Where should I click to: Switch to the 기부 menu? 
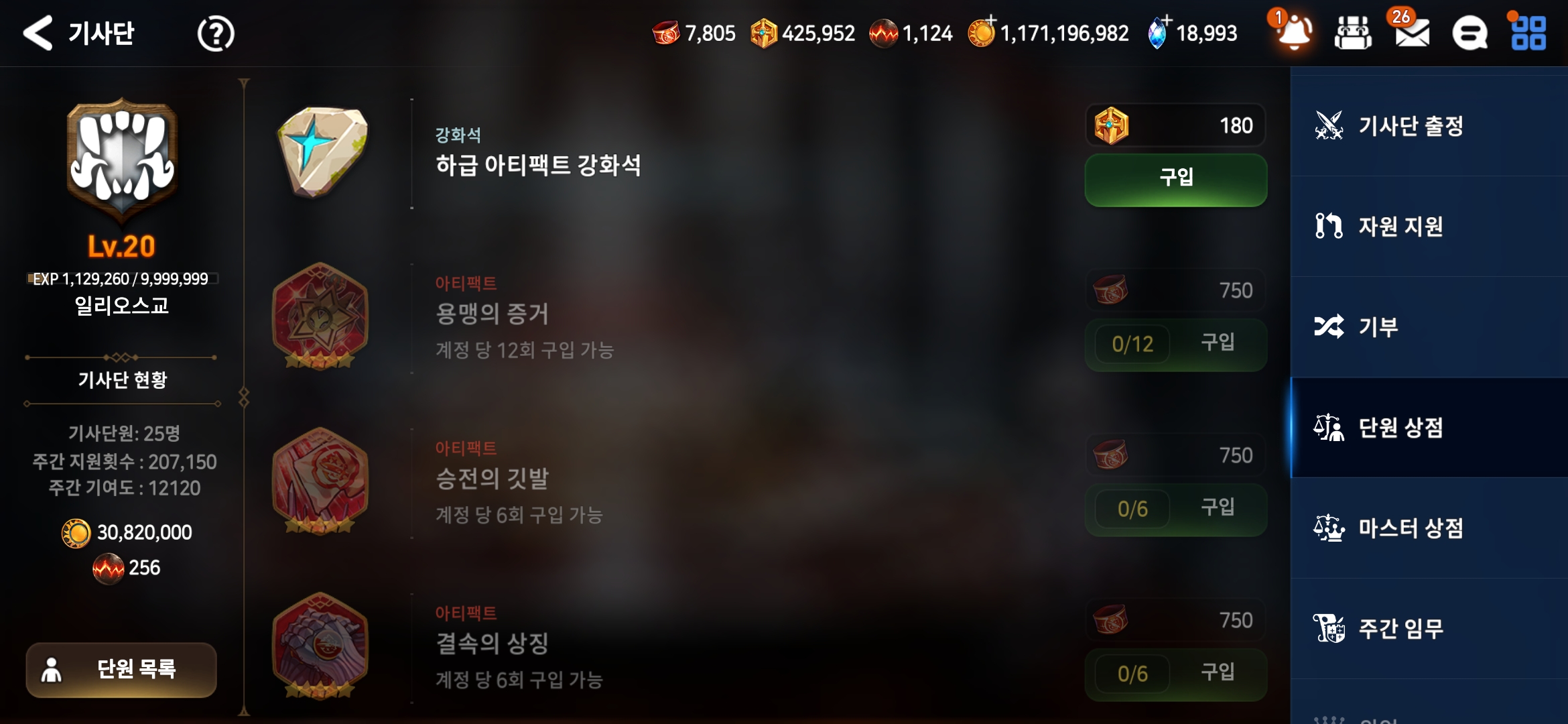[x=1429, y=327]
